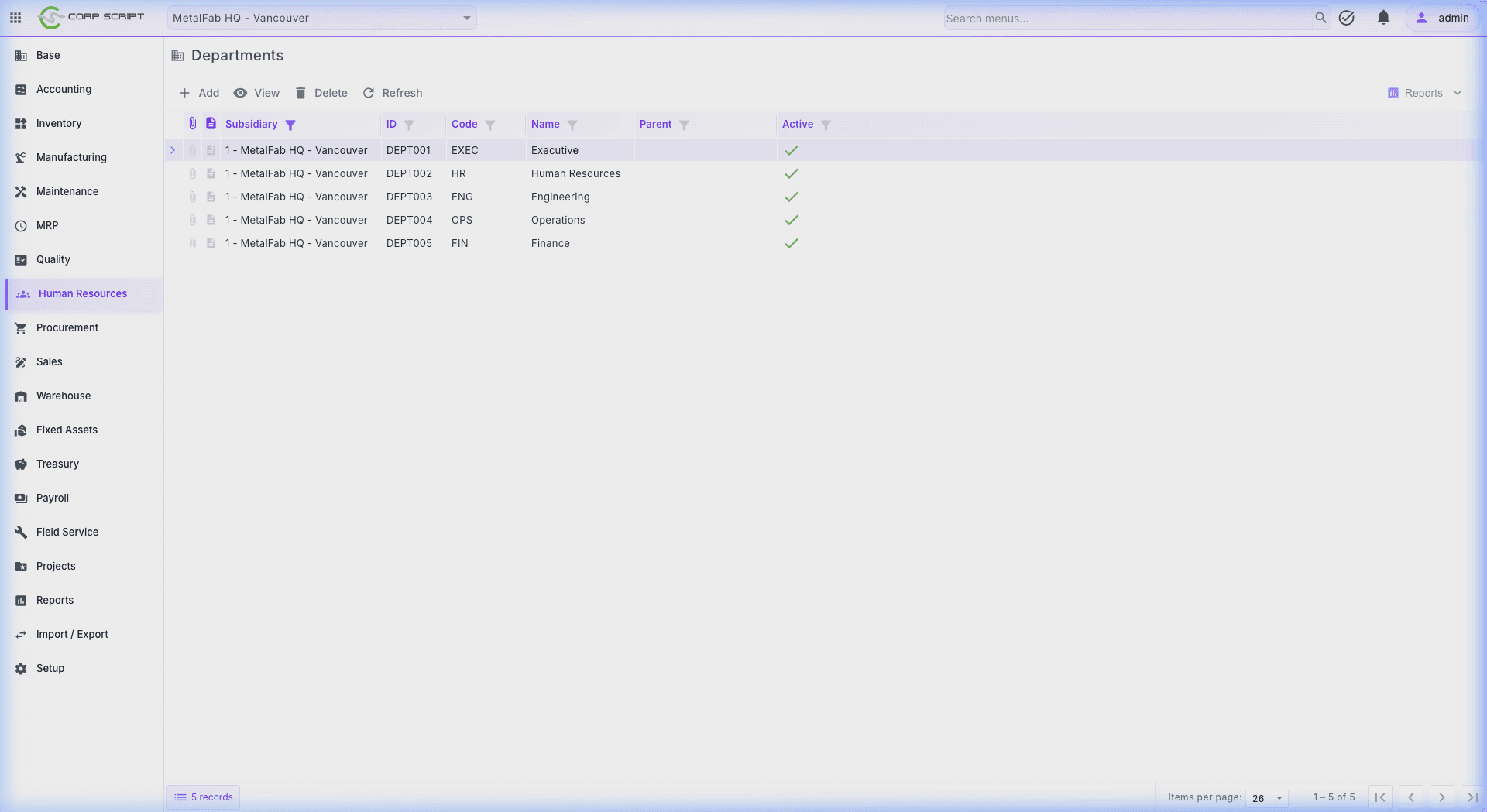Toggle Active status on Engineering row
The image size is (1487, 812).
(791, 197)
